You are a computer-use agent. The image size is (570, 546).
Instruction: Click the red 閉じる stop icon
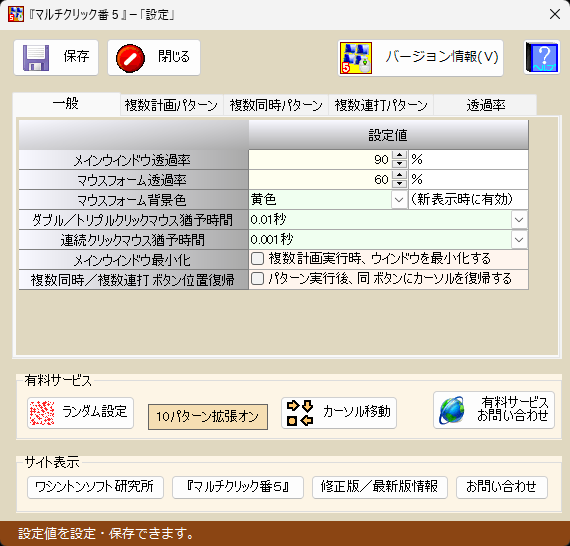tap(130, 58)
